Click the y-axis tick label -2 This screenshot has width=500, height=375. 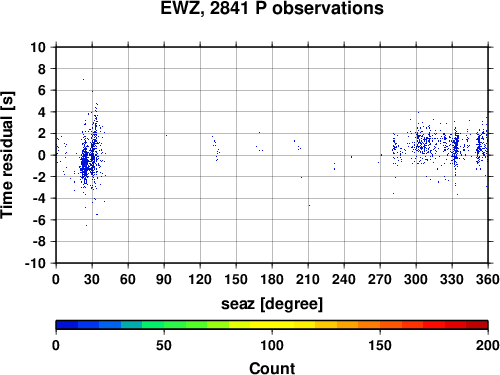[39, 177]
